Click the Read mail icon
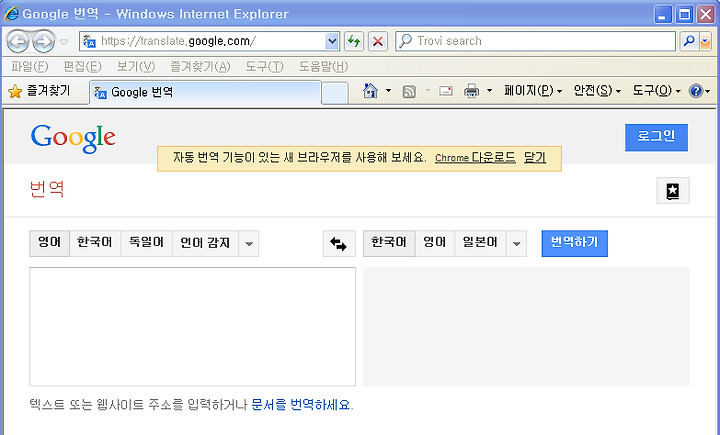Image resolution: width=720 pixels, height=435 pixels. [x=445, y=91]
